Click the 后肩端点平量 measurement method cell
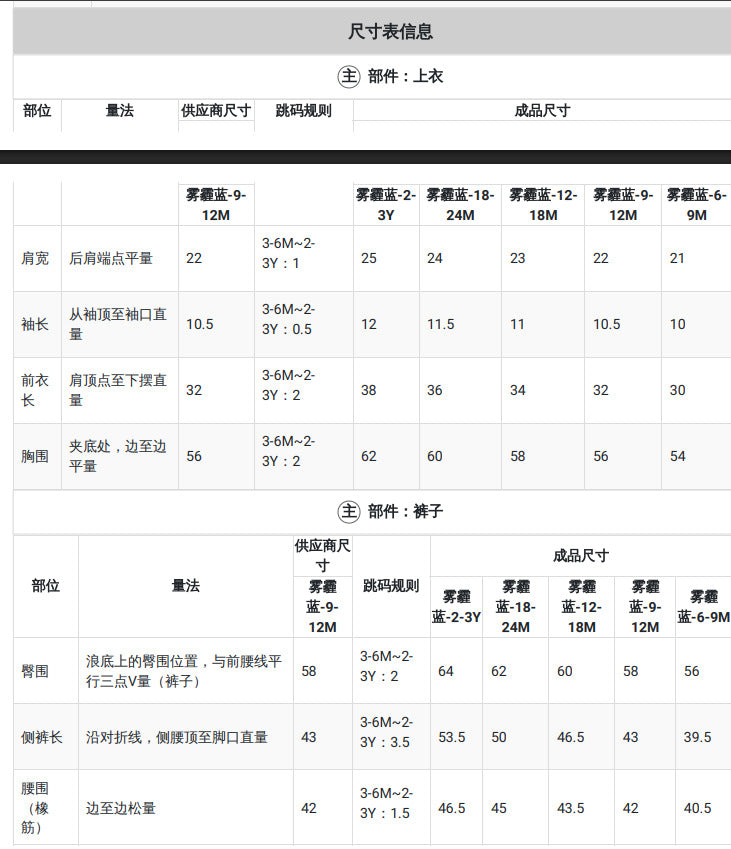 [111, 258]
